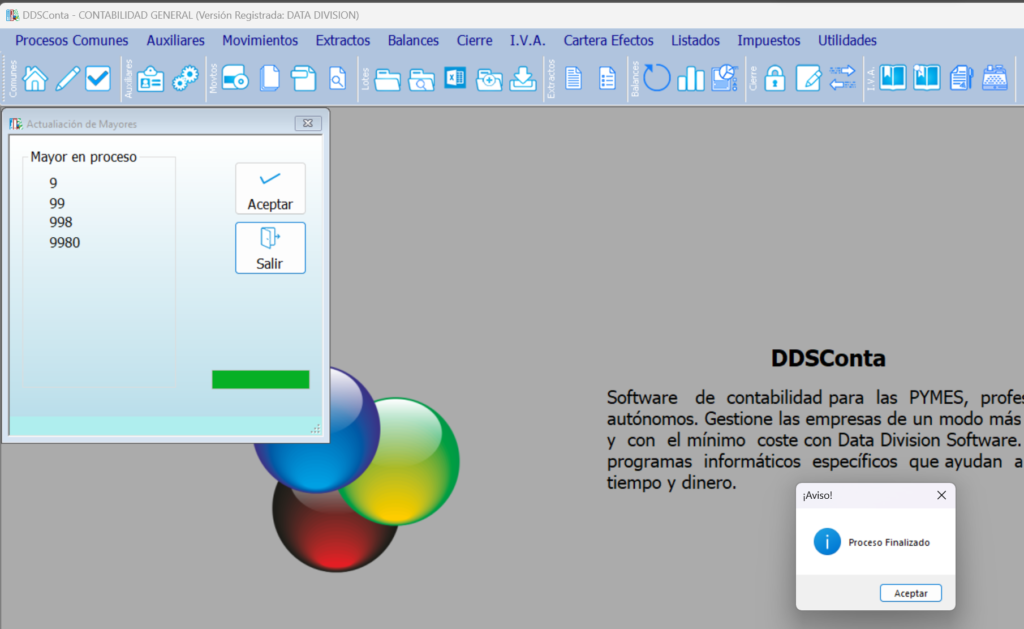Close the ¡Aviso! dialog with X
This screenshot has height=629, width=1024.
click(941, 495)
